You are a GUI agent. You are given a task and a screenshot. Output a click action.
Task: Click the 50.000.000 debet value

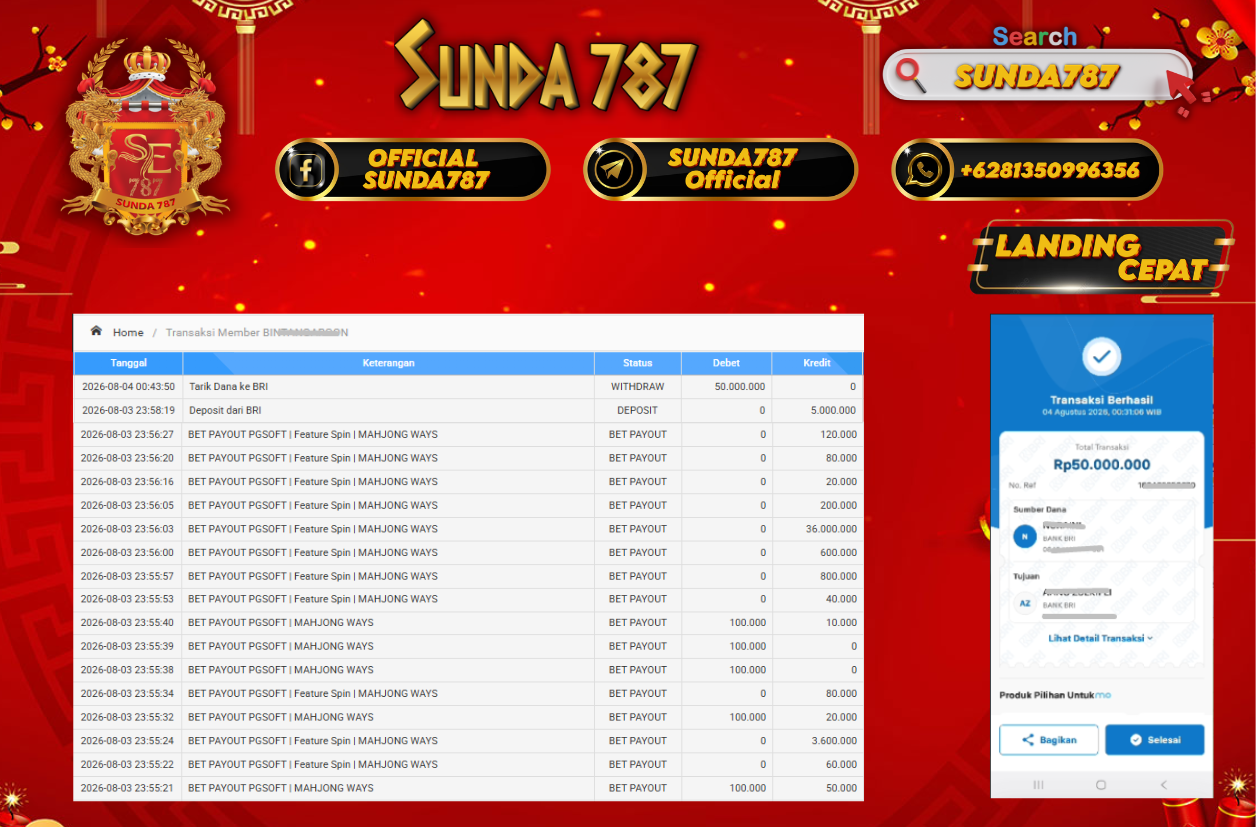click(x=740, y=386)
